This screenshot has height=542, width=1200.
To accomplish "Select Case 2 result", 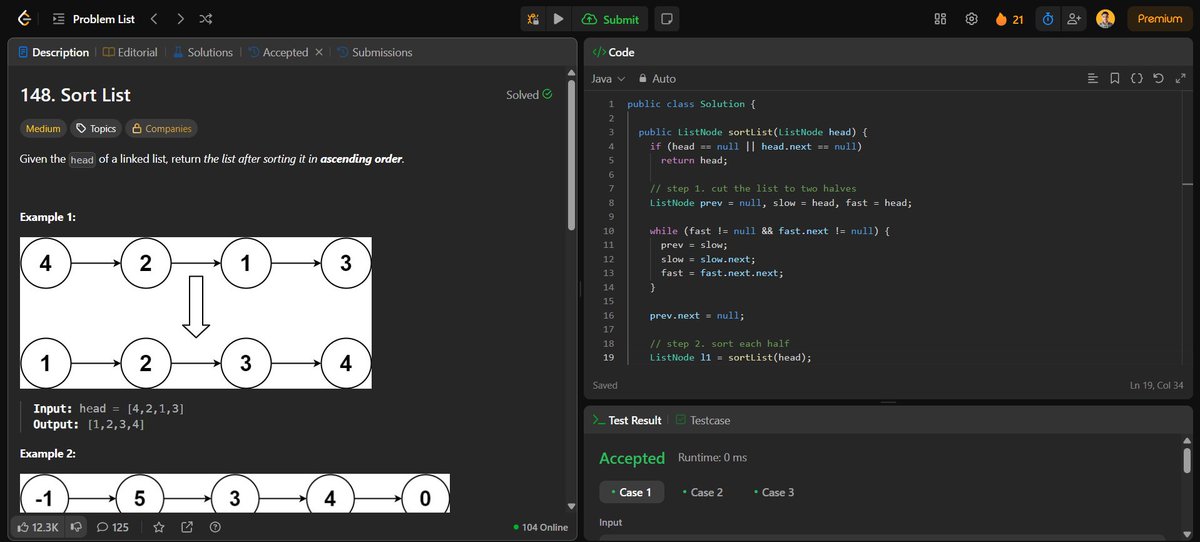I will (703, 492).
